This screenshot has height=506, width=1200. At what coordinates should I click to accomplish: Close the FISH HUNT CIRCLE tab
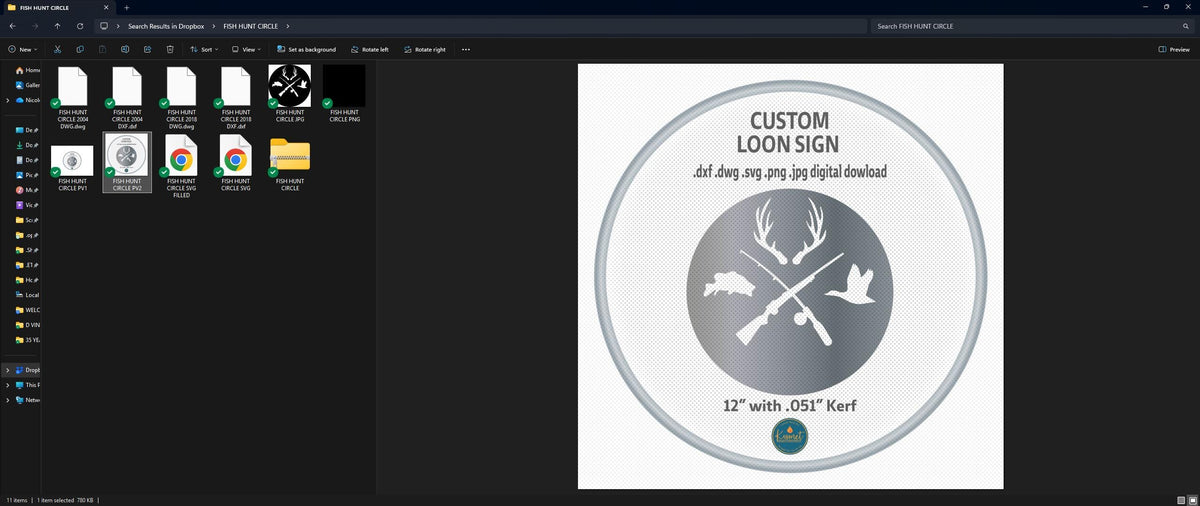(x=106, y=7)
